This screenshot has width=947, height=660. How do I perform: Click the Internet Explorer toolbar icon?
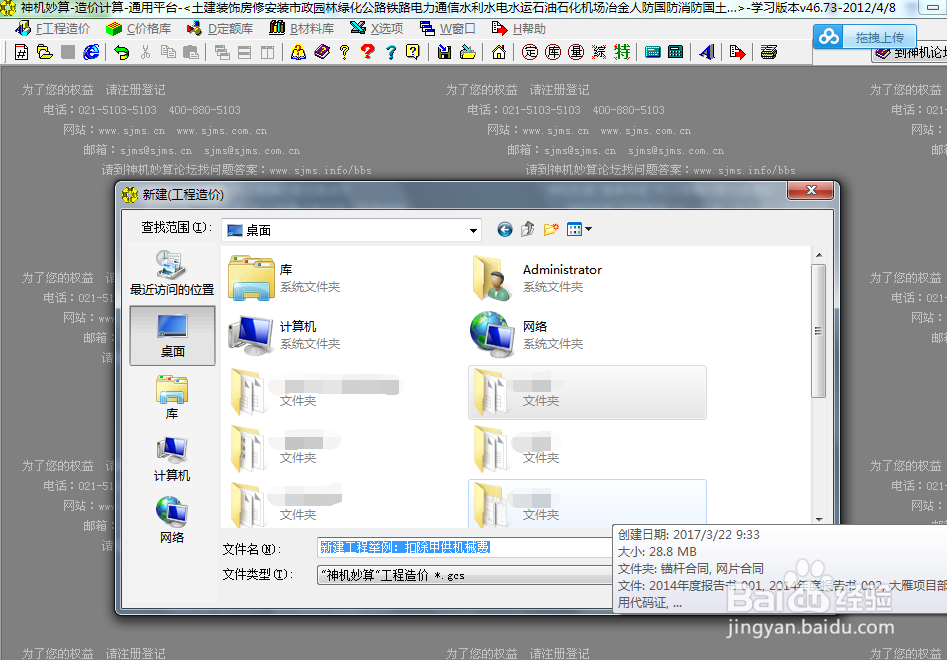tap(91, 53)
